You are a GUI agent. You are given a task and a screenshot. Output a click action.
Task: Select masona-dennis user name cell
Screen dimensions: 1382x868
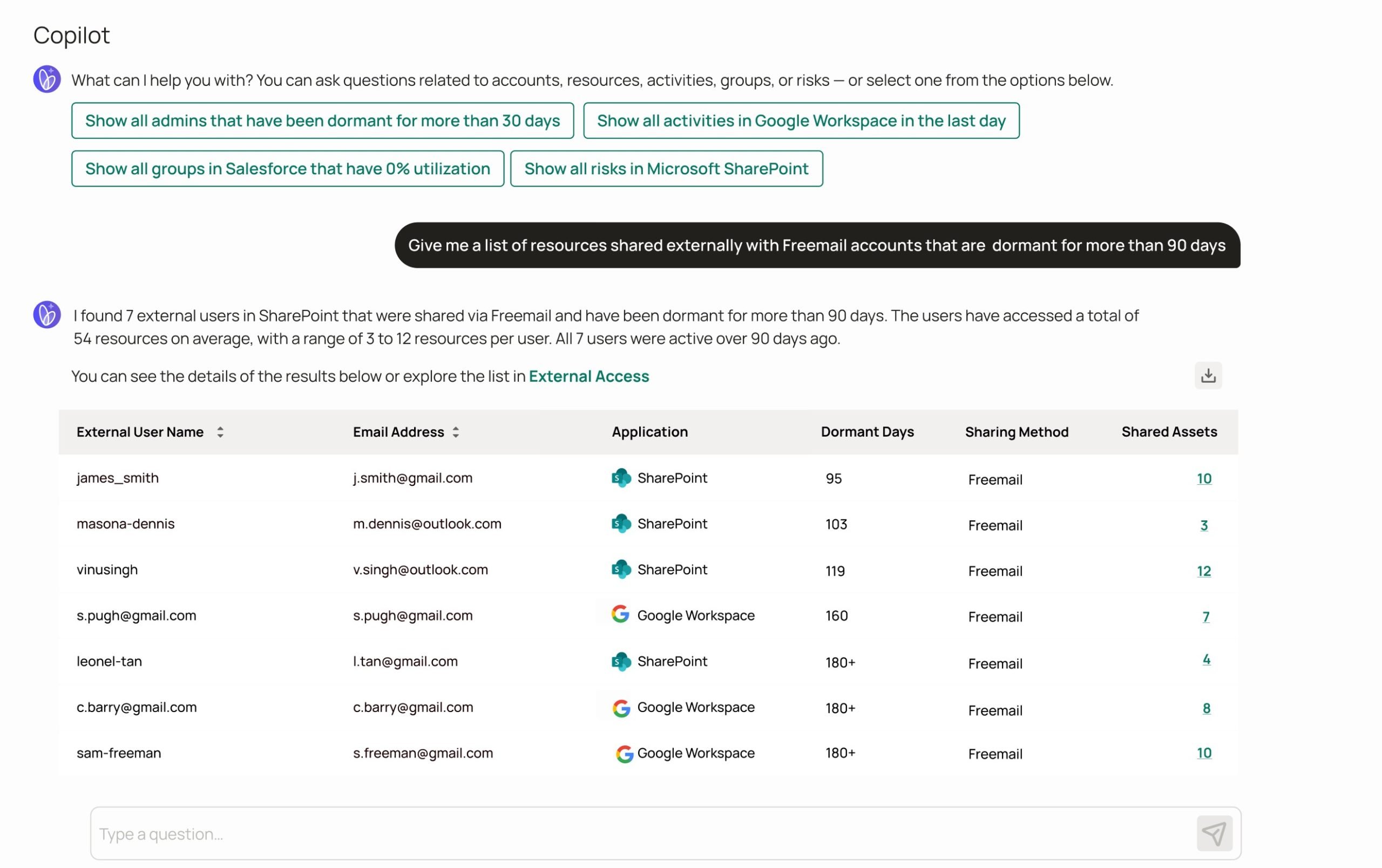(125, 524)
